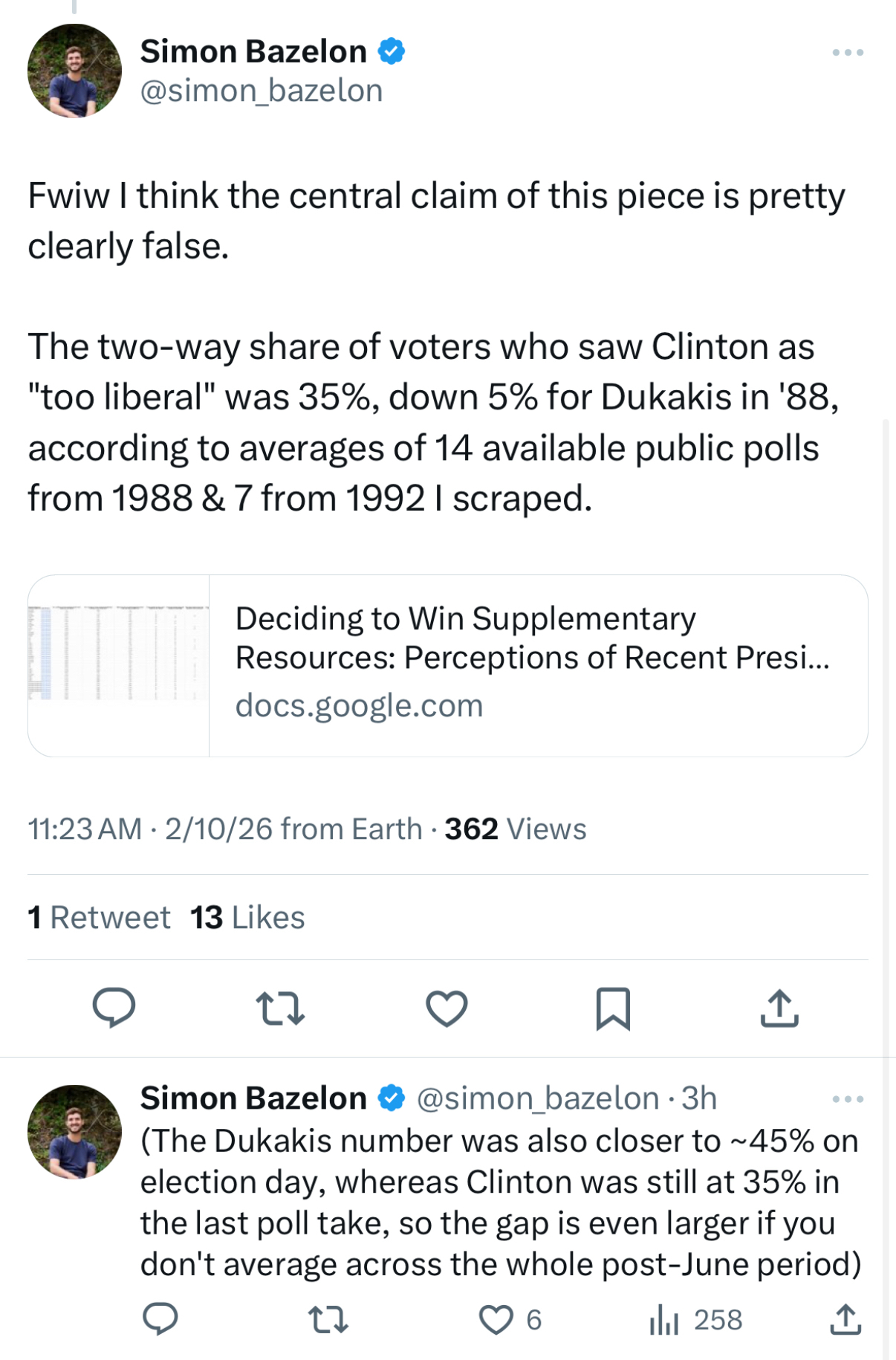
Task: Like the follow-up reply with 6 likes
Action: click(x=496, y=1319)
